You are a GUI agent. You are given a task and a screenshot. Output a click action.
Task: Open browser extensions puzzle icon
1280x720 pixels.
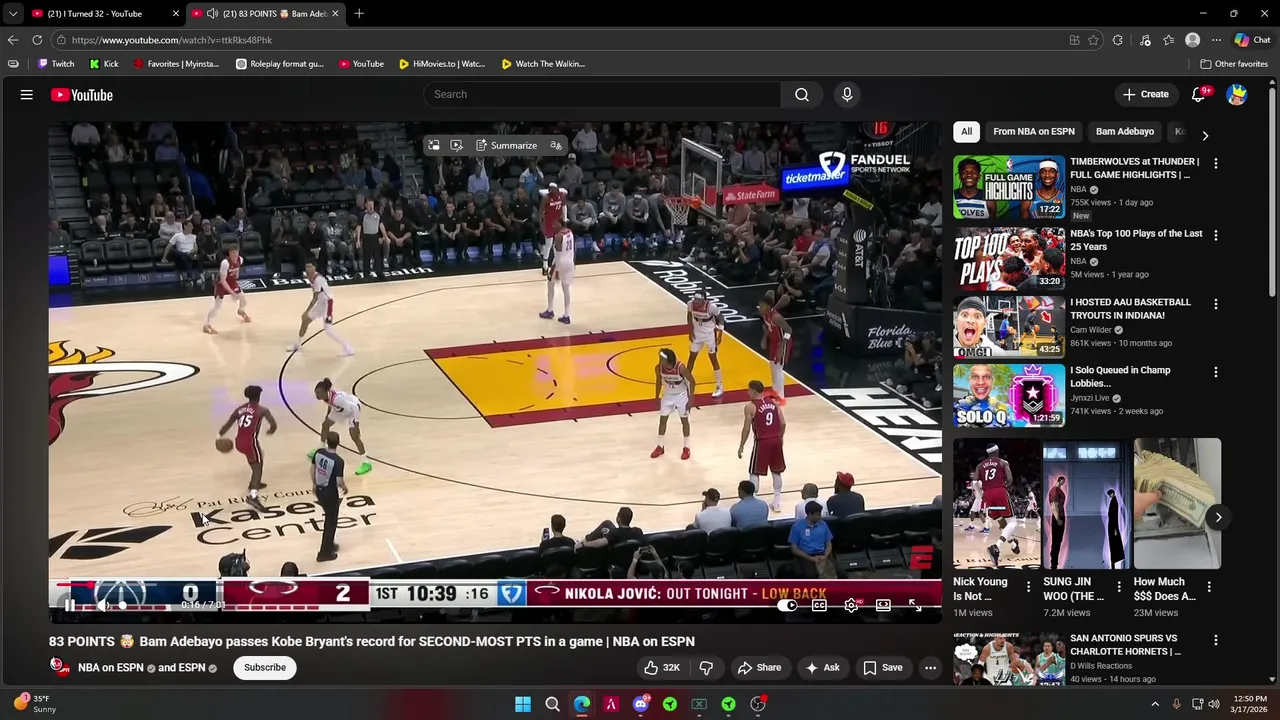1118,40
